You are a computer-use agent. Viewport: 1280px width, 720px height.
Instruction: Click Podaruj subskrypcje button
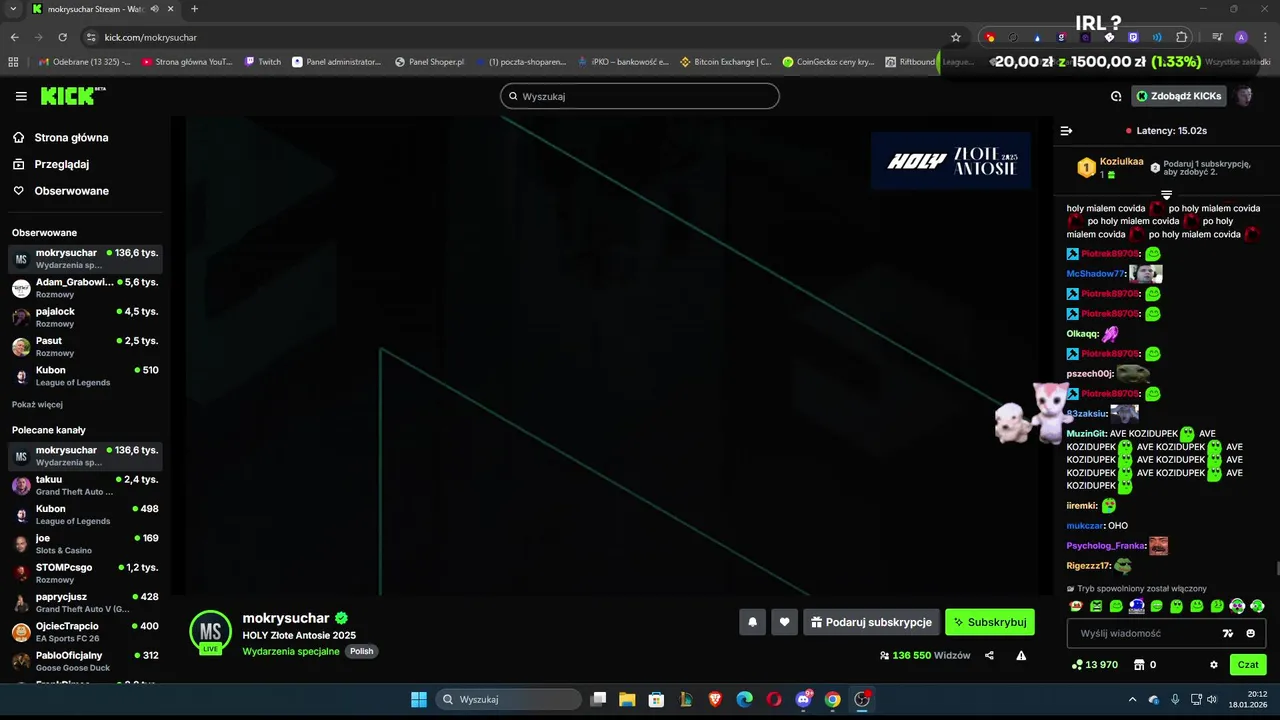click(x=871, y=622)
